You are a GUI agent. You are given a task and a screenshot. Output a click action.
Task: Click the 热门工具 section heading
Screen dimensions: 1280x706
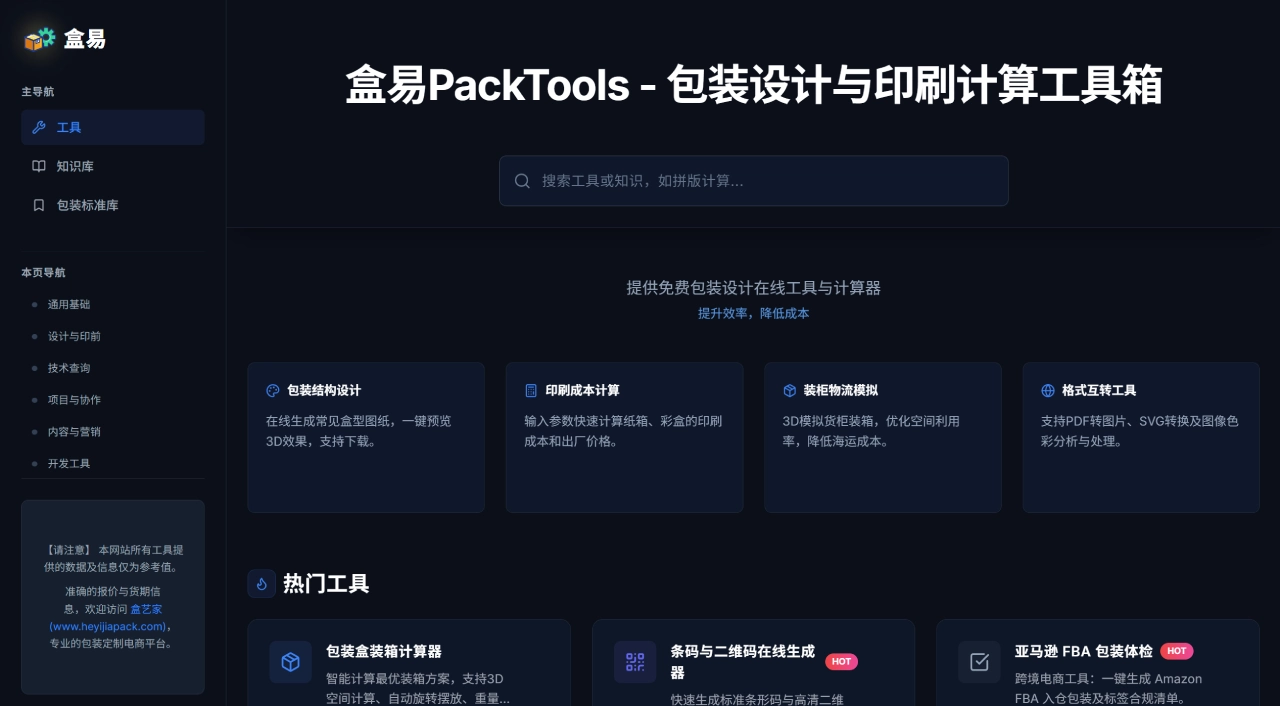pyautogui.click(x=326, y=584)
